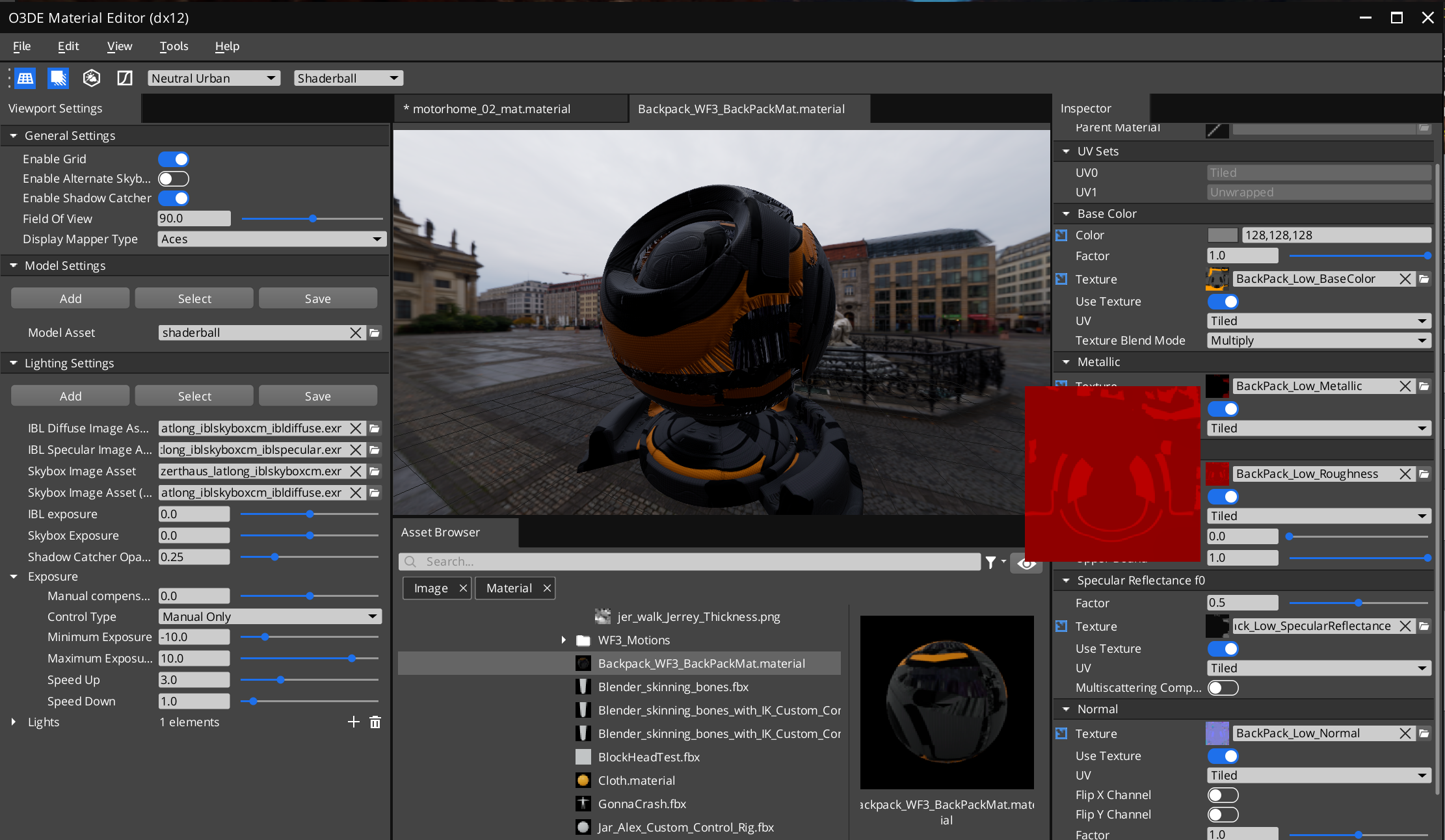Open Control Type Manual Only dropdown

tap(270, 616)
